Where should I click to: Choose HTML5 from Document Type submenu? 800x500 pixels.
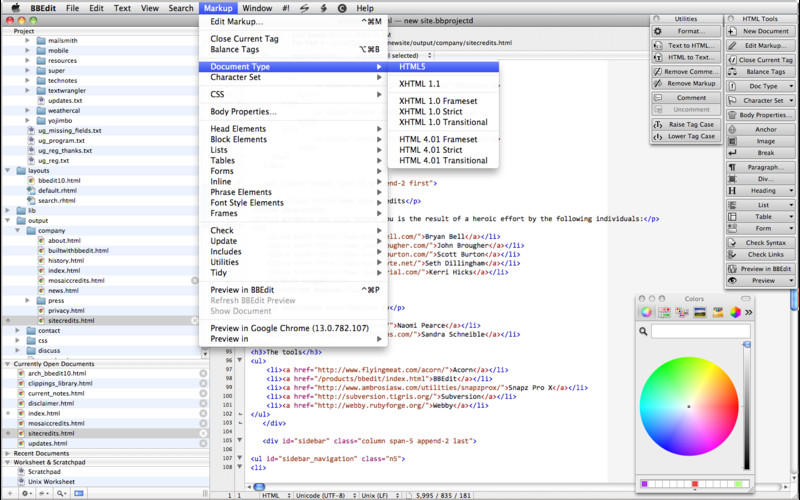(443, 67)
